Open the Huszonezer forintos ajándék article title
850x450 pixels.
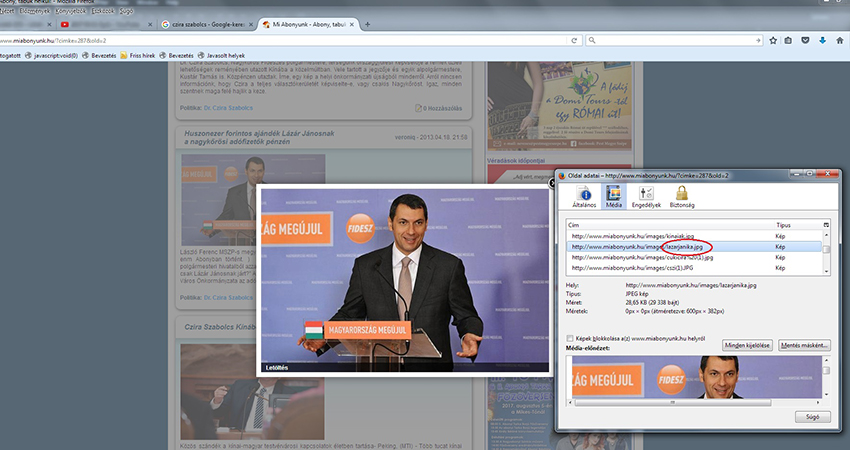[x=259, y=137]
